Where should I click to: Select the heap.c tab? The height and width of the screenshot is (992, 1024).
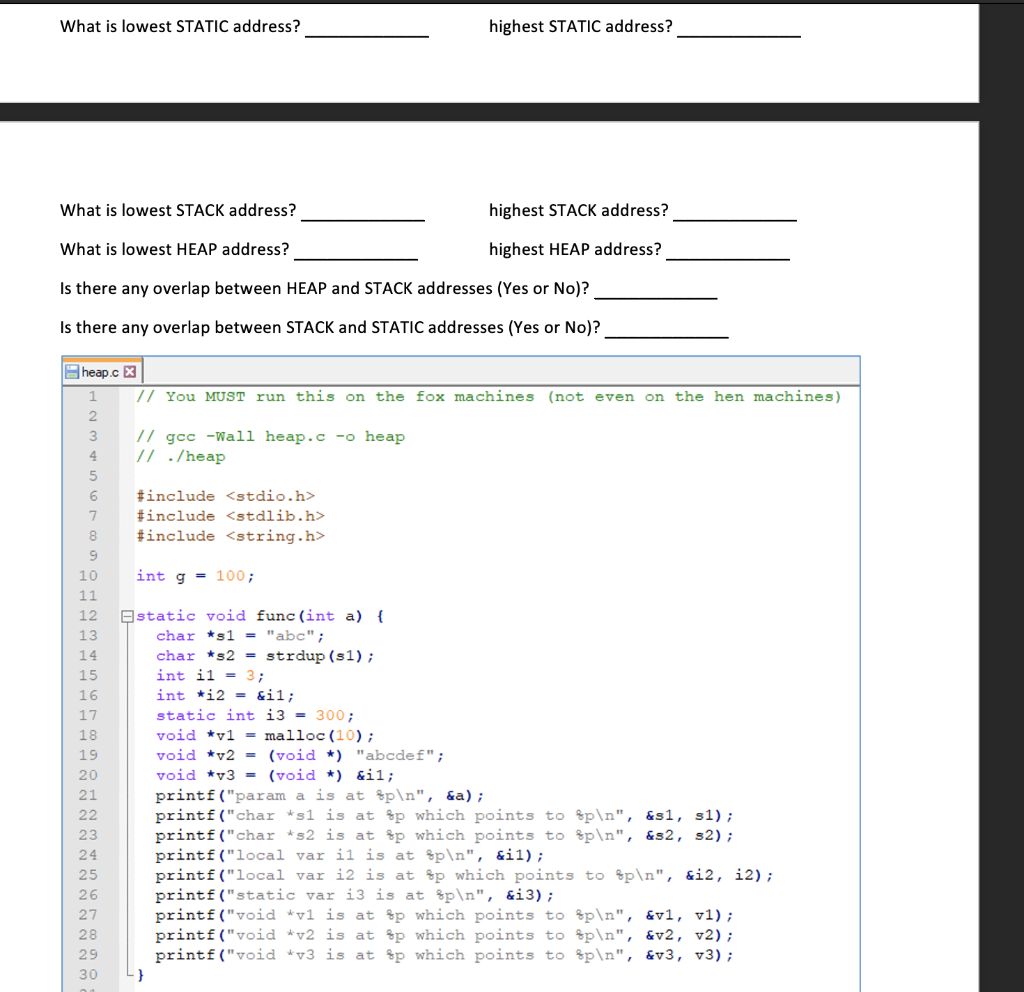(x=100, y=370)
